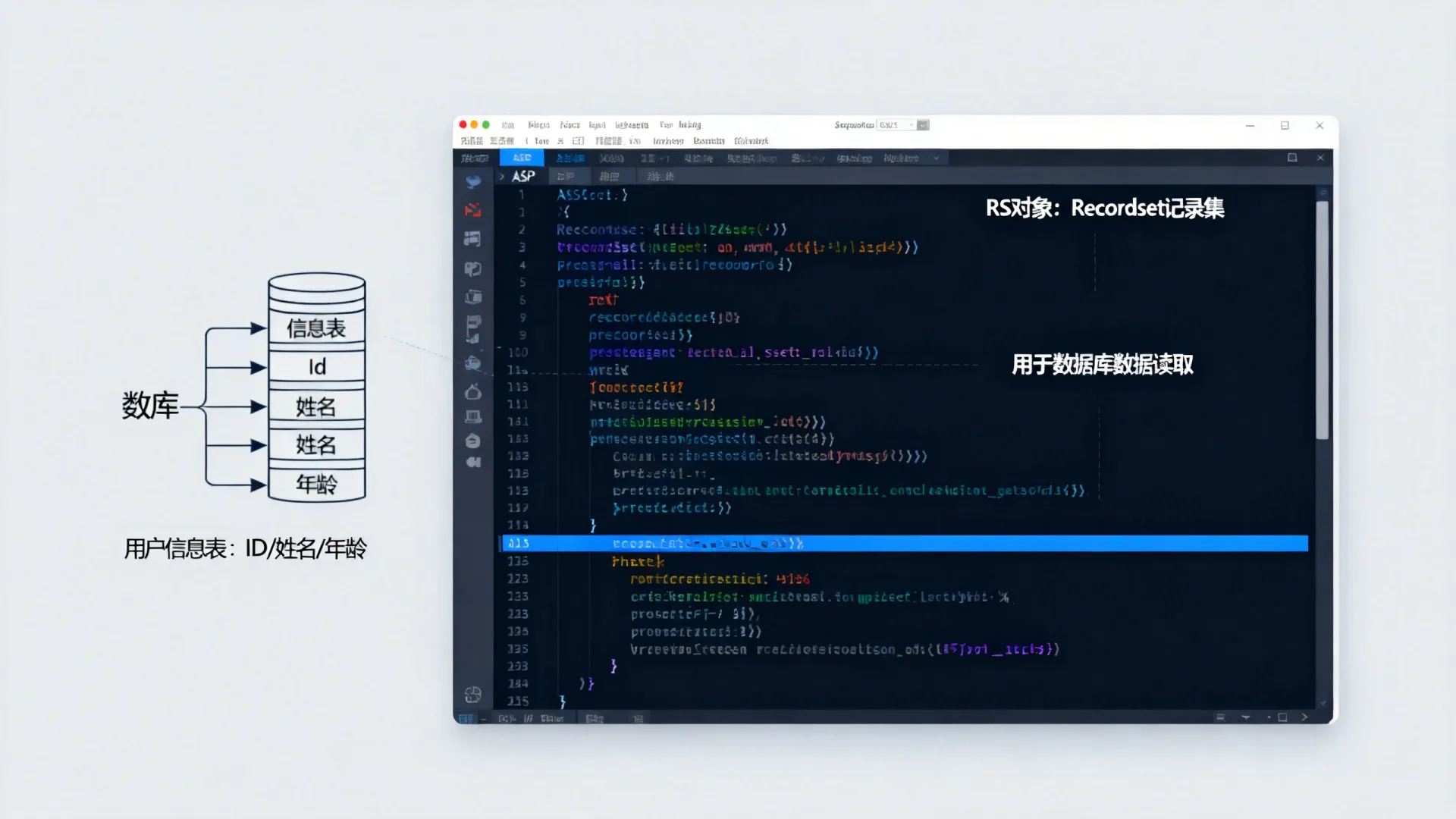Click the down-arrow icon in status bar right
Screen dimensions: 1456x819
coord(1245,717)
